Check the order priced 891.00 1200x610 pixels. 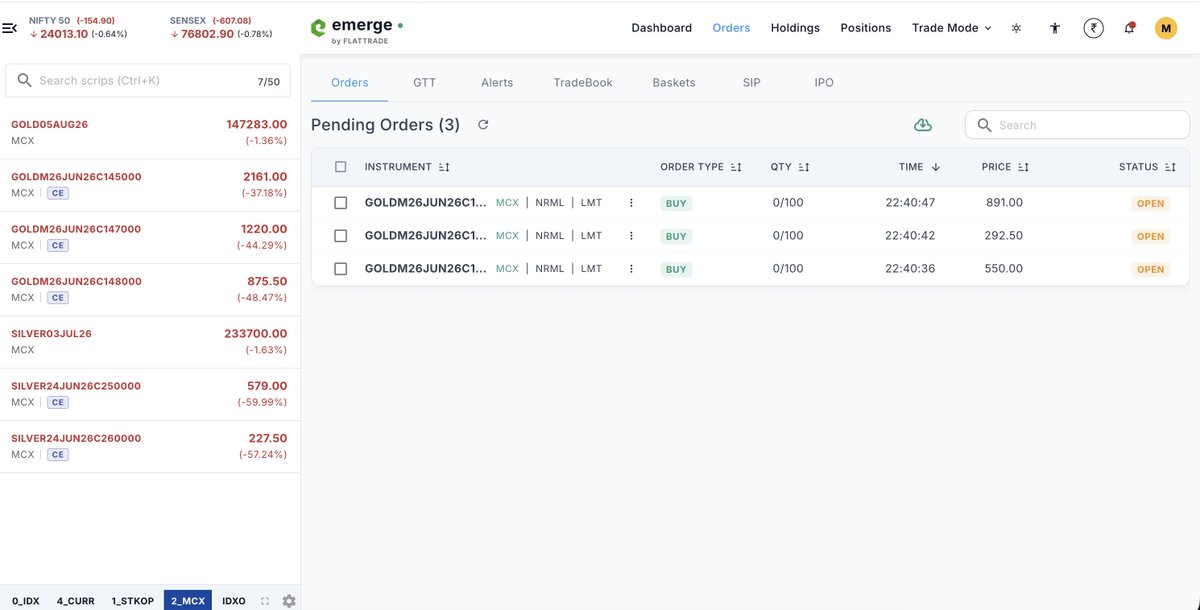(x=341, y=203)
